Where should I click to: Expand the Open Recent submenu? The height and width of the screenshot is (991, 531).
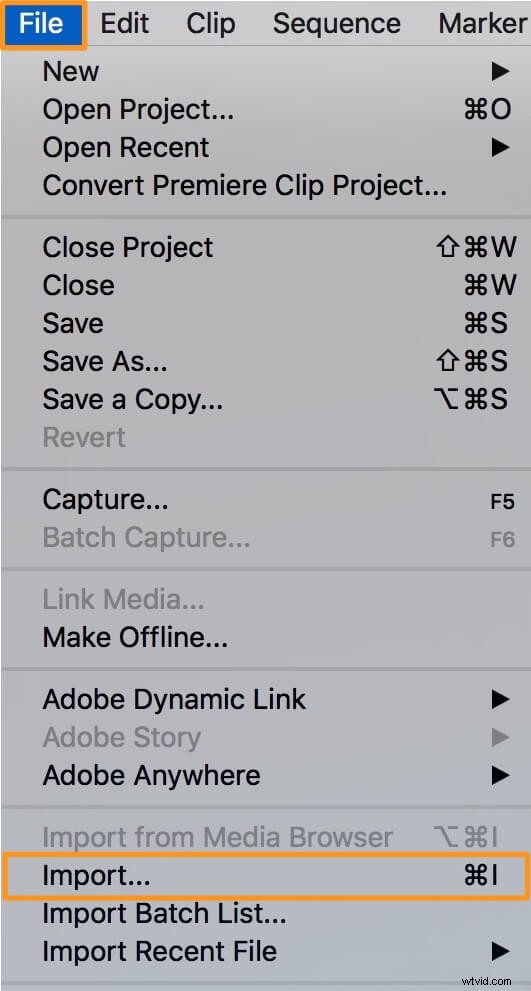[266, 147]
